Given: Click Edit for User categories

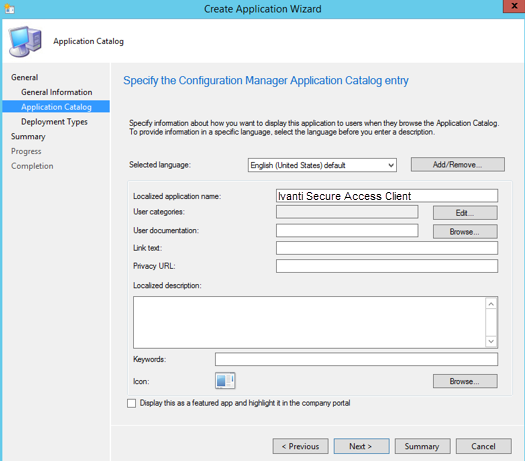Looking at the screenshot, I should pos(465,213).
